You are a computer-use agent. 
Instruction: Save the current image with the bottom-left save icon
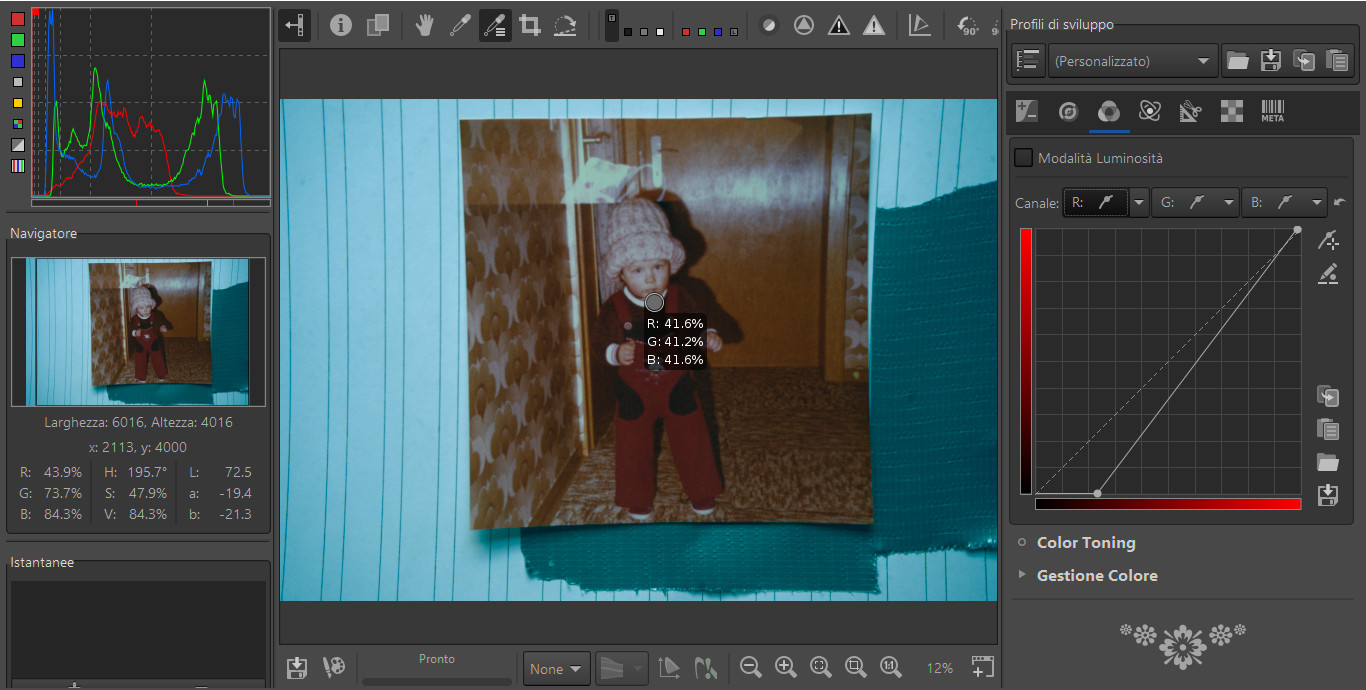[x=296, y=668]
